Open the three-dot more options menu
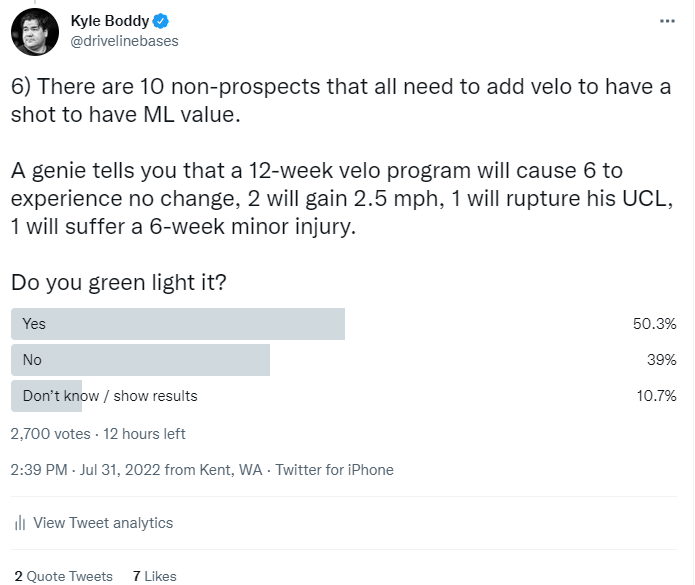Viewport: 695px width, 585px height. click(667, 21)
